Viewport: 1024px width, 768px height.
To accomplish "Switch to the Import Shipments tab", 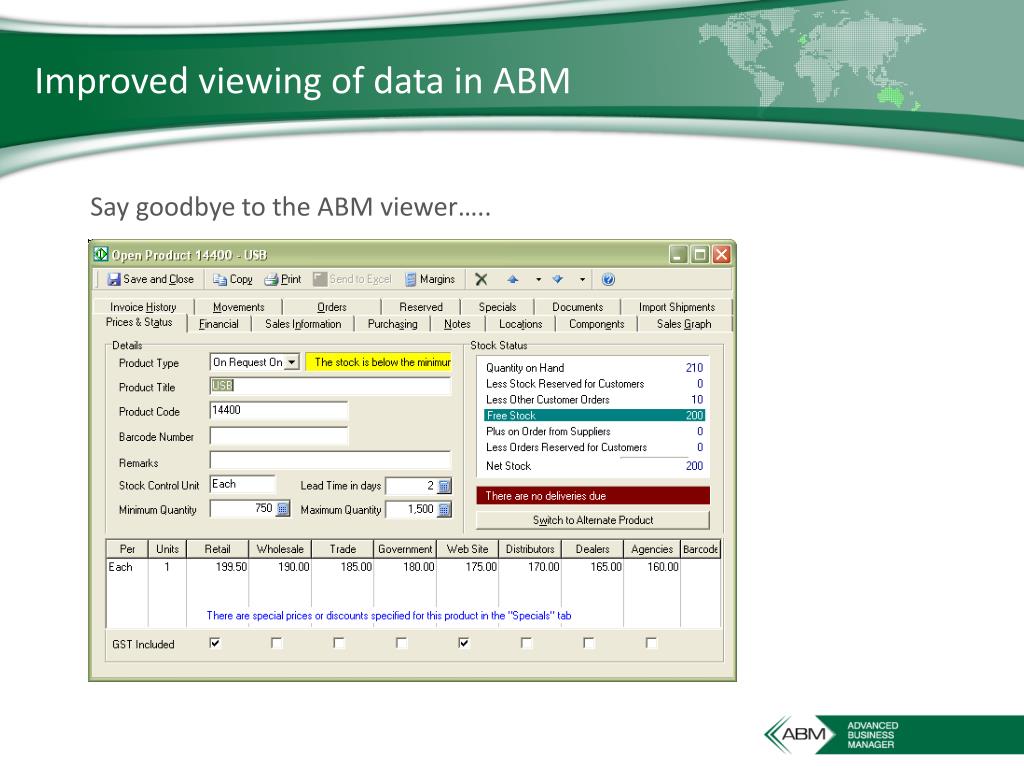I will click(677, 307).
